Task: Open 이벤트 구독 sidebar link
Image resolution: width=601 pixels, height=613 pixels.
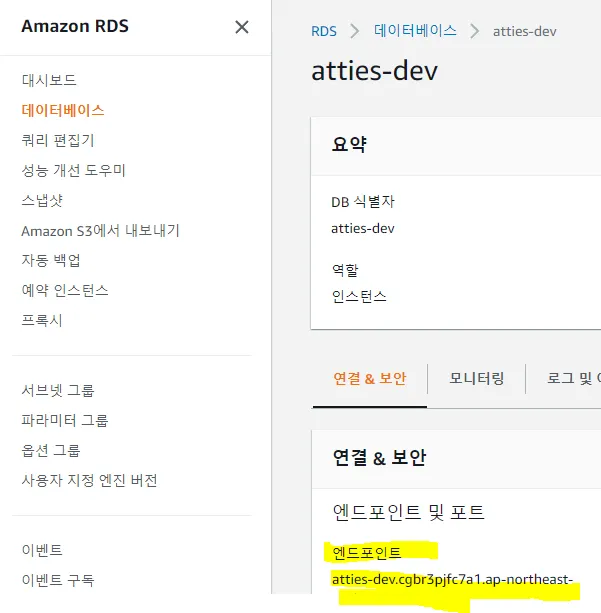Action: 58,580
